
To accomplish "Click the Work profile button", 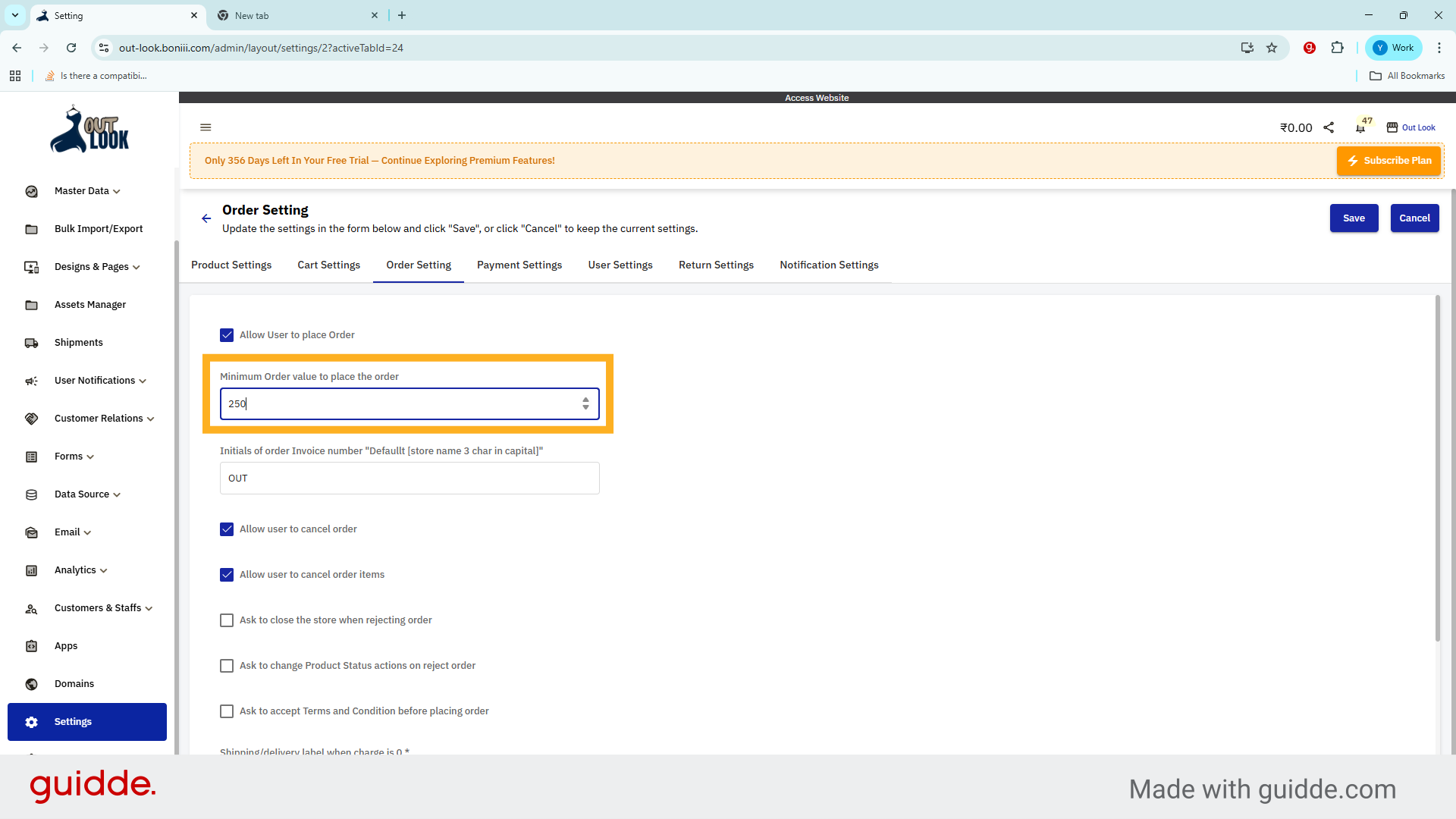I will (x=1394, y=48).
